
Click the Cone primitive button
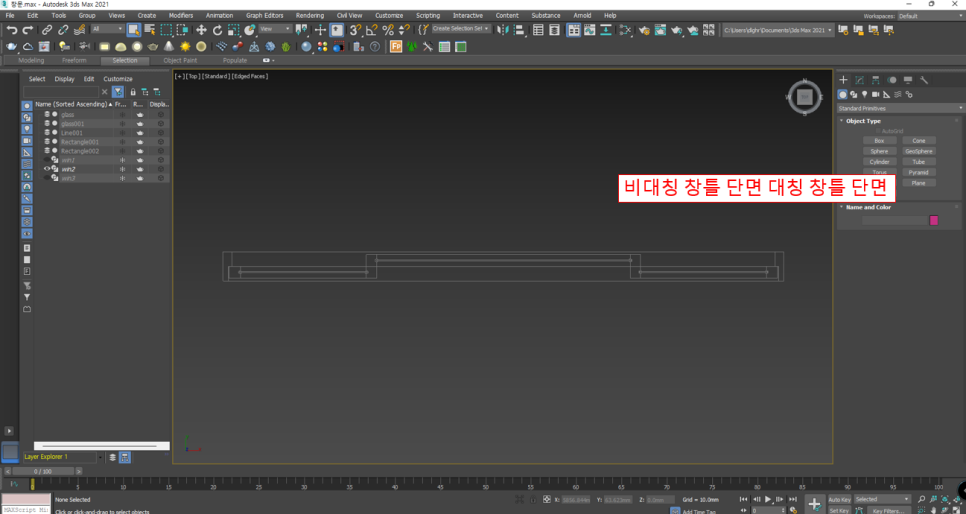point(919,141)
